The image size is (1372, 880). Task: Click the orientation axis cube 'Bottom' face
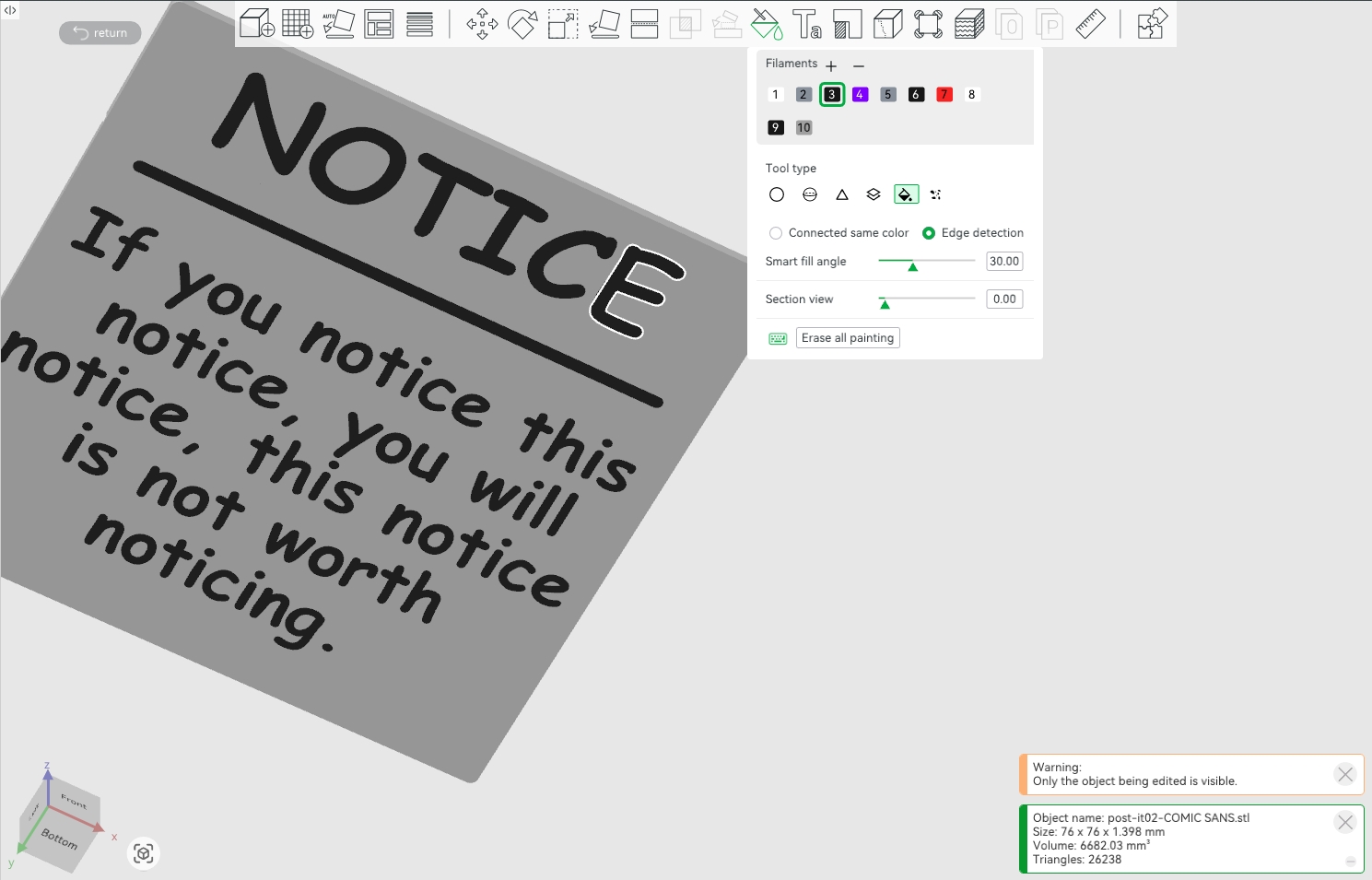59,839
